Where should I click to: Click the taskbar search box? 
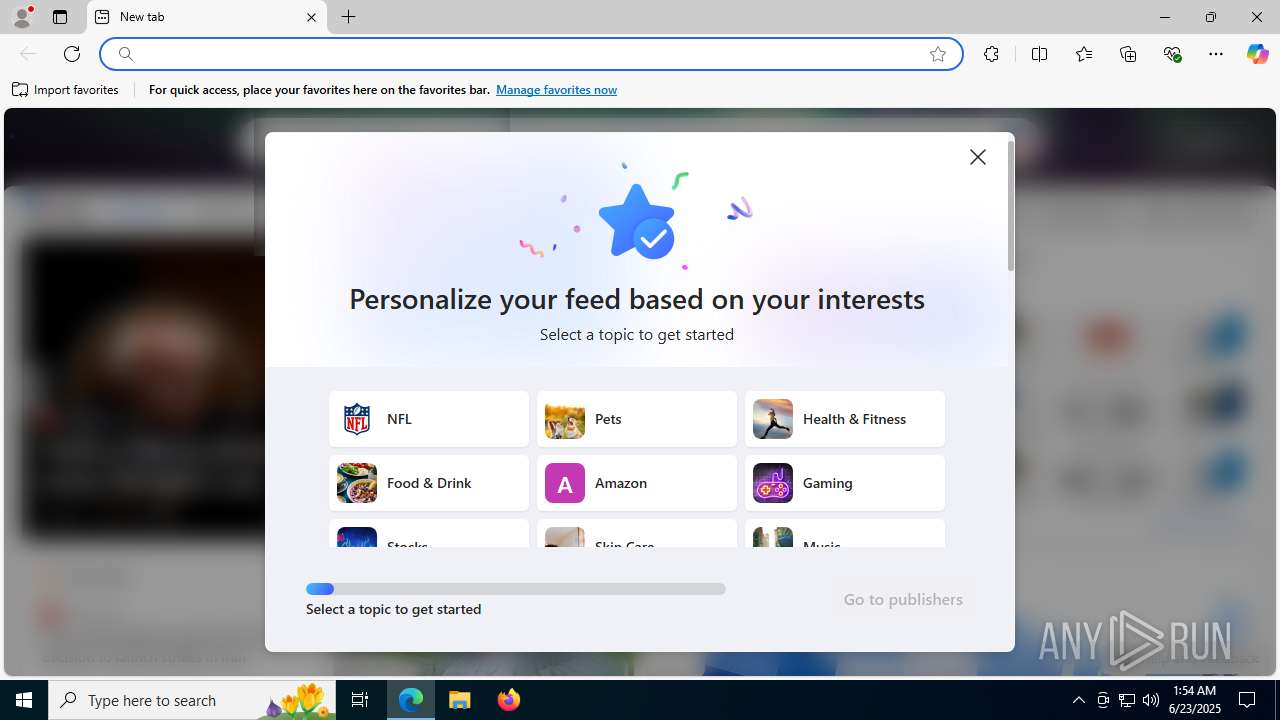tap(194, 700)
